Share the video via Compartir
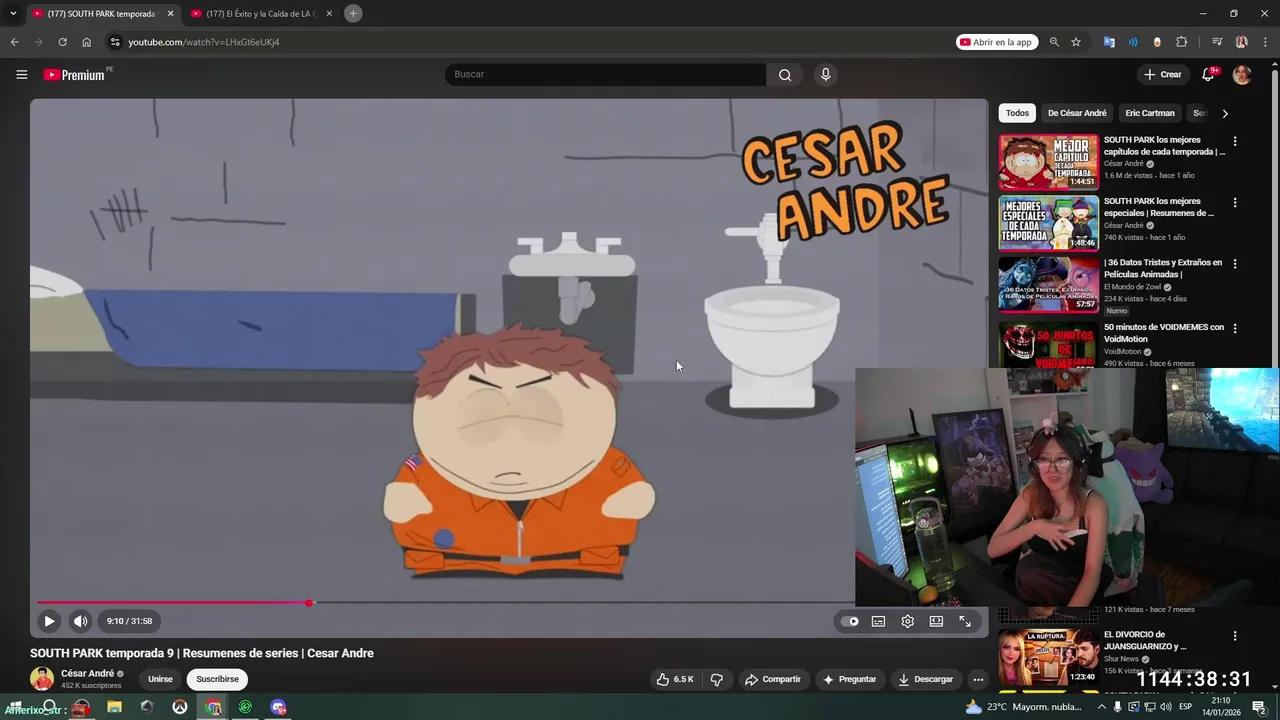 click(x=773, y=679)
